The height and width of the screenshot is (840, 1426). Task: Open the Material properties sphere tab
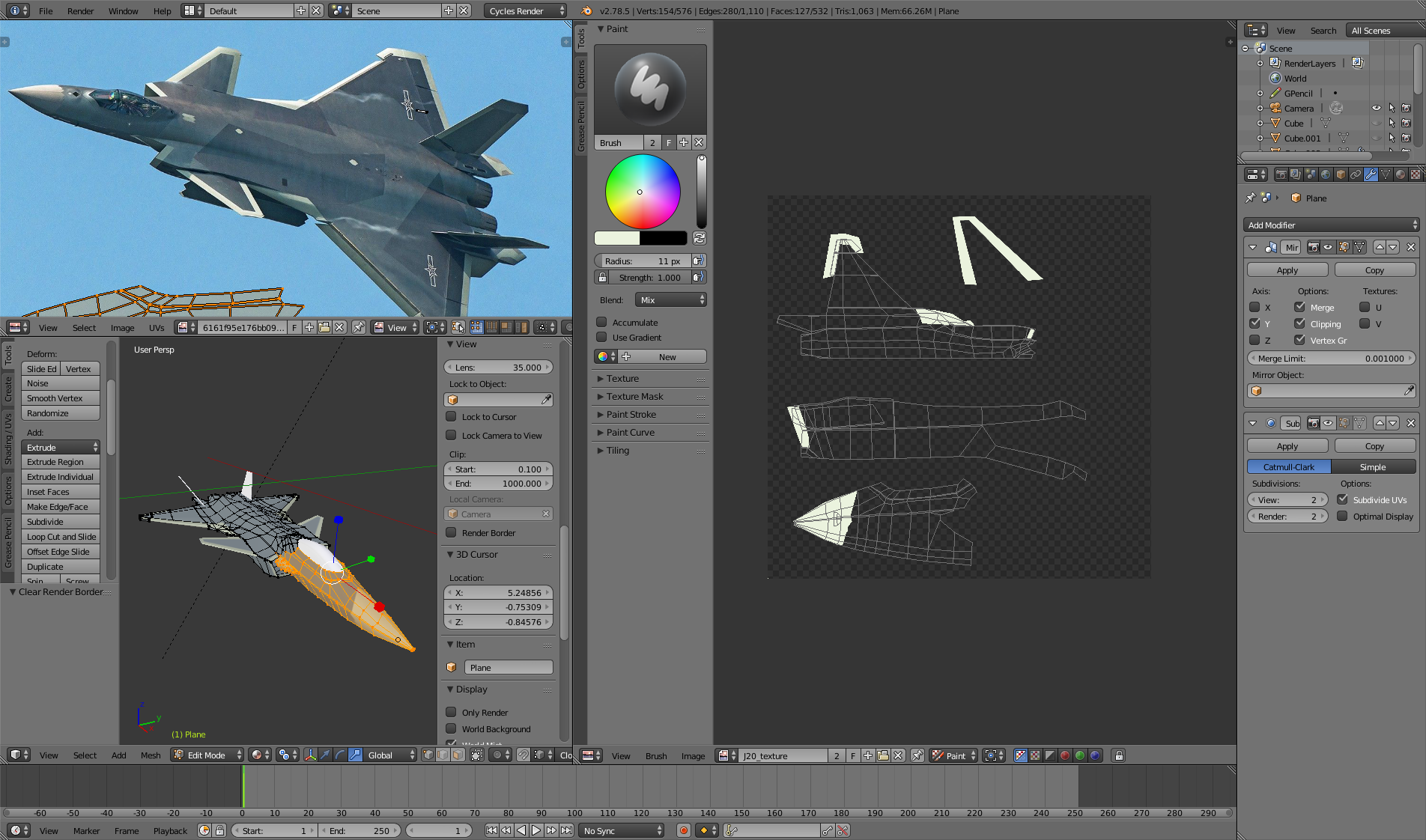coord(1401,174)
